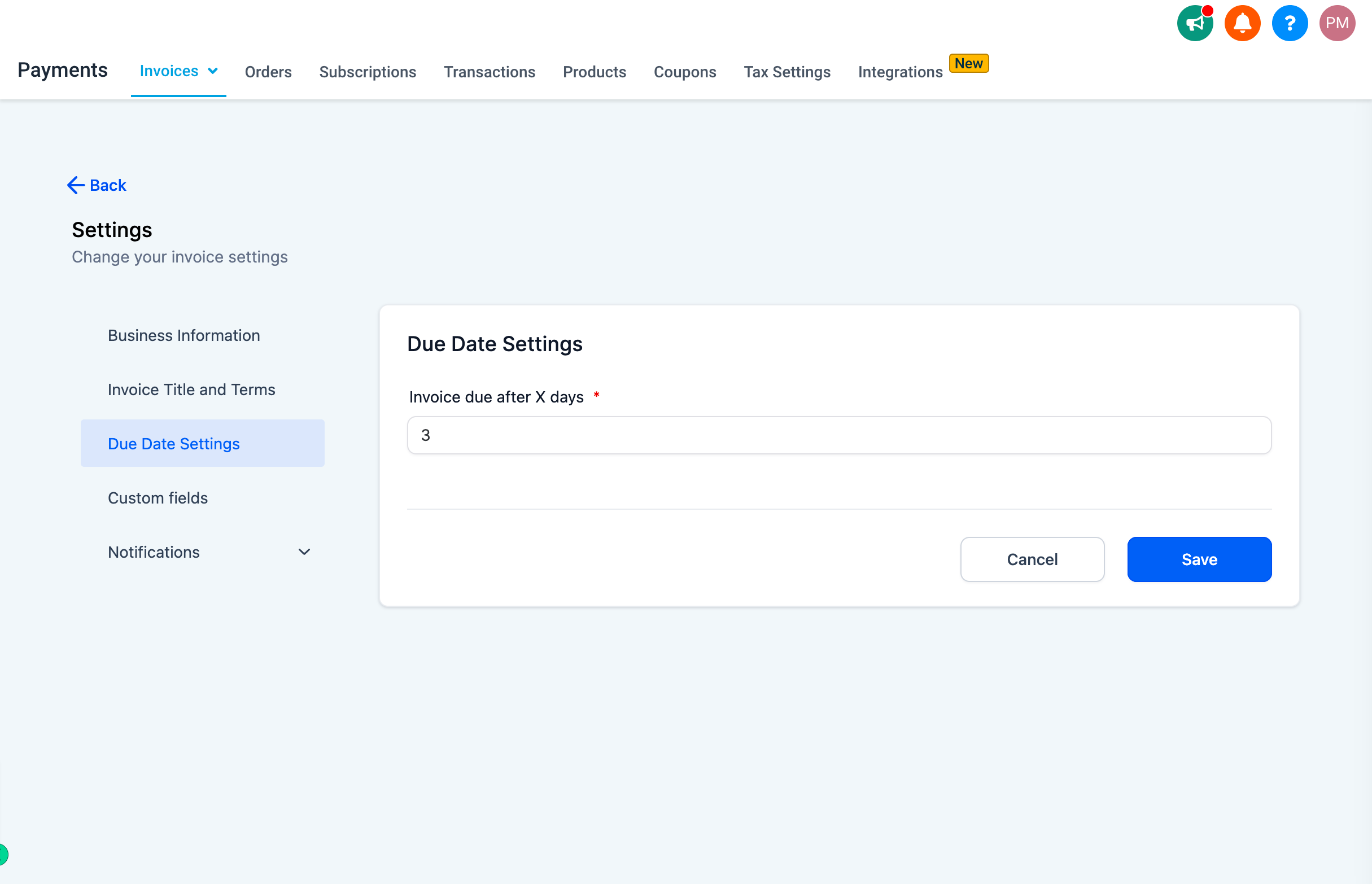Click the Save button
The width and height of the screenshot is (1372, 884).
(x=1199, y=559)
